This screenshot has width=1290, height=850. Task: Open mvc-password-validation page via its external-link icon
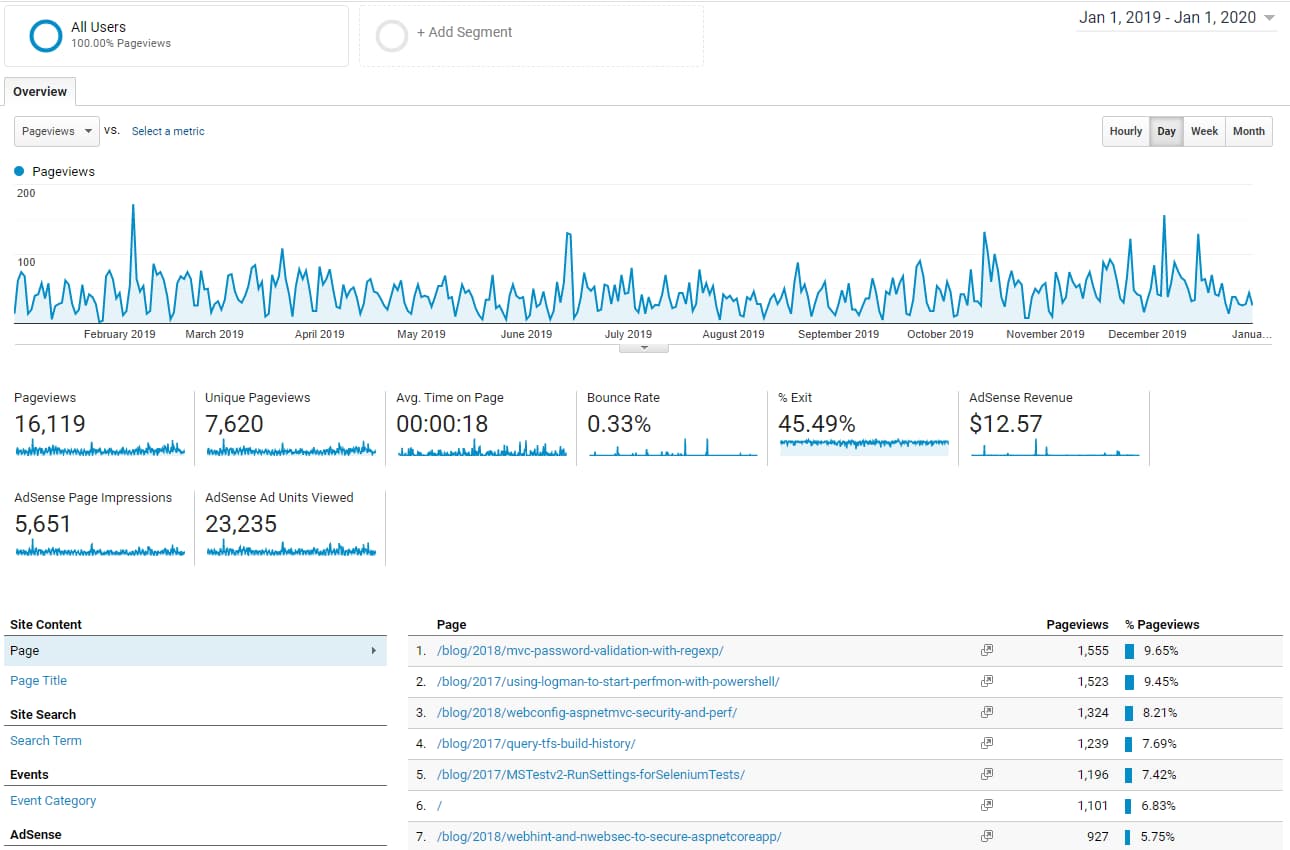tap(987, 650)
